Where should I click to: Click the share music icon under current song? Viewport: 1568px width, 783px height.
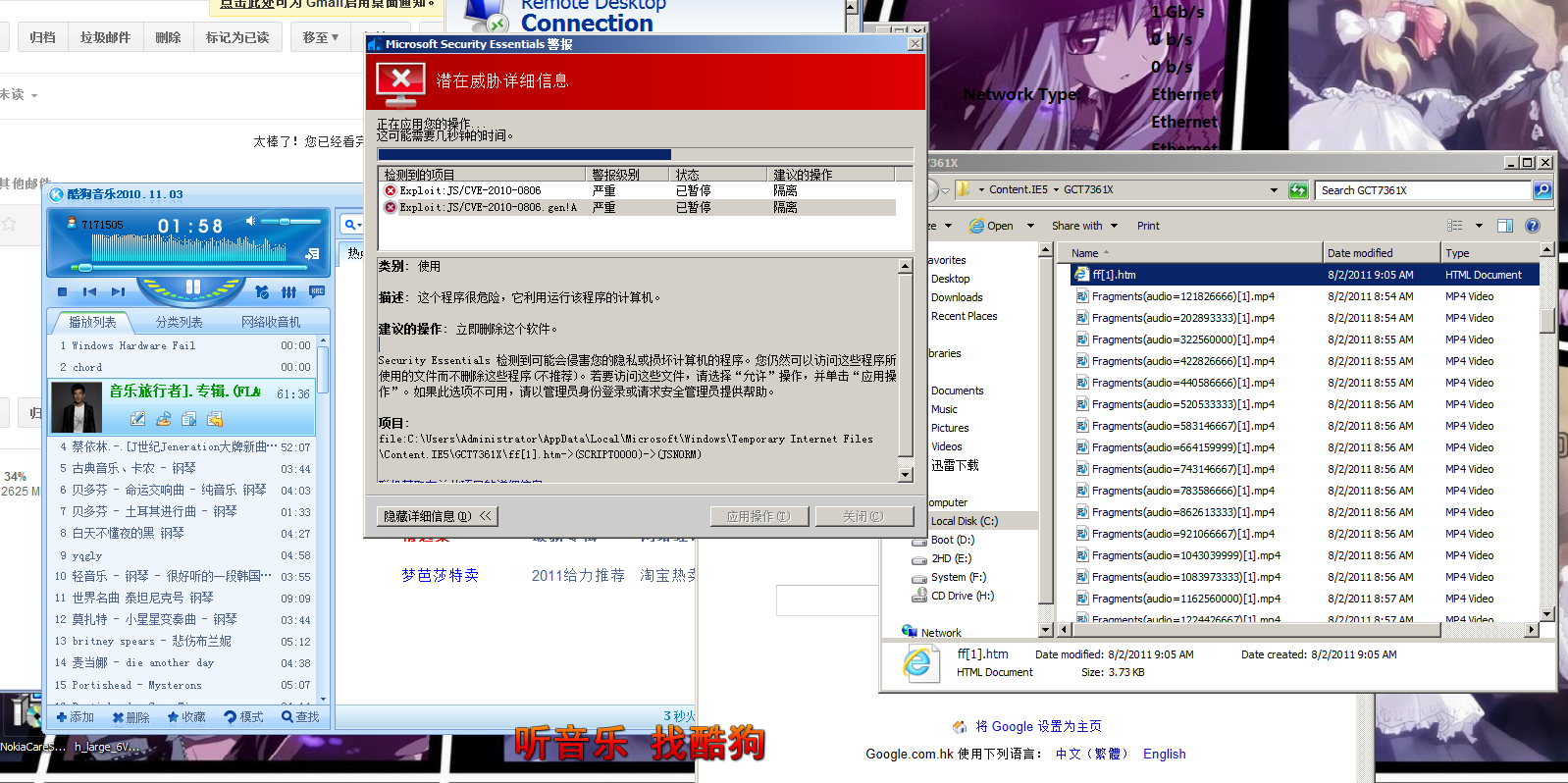click(164, 419)
